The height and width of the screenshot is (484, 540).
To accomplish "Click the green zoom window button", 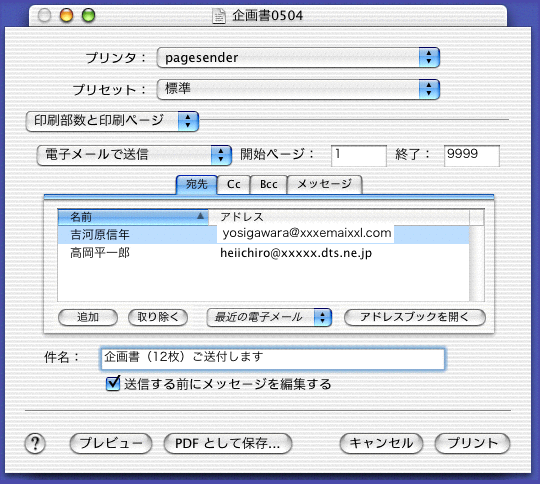I will coord(89,16).
